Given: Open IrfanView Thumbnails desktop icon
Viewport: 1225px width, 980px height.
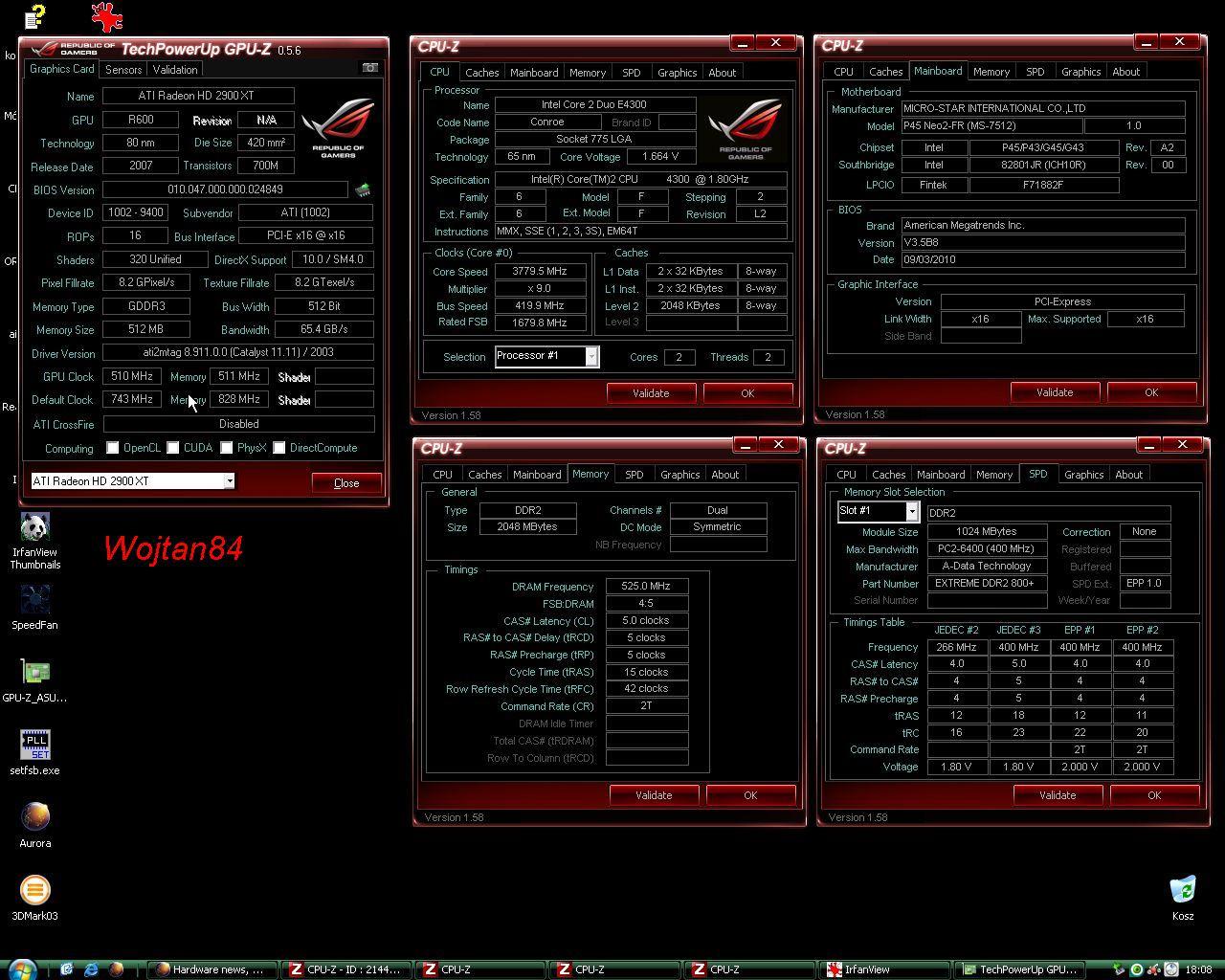Looking at the screenshot, I should tap(34, 541).
